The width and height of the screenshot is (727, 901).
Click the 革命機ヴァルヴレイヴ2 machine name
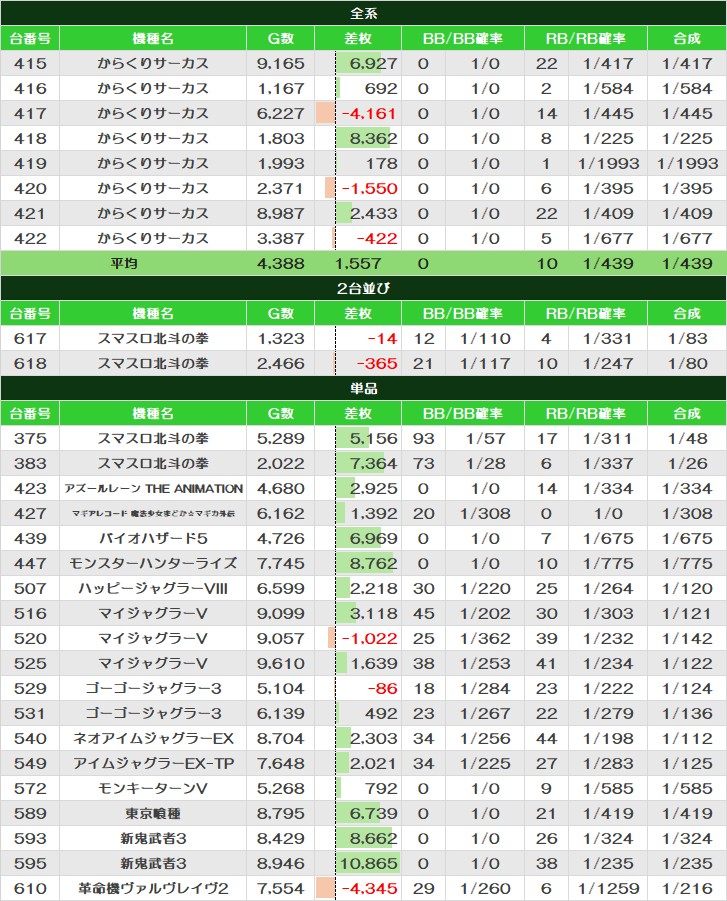[153, 888]
